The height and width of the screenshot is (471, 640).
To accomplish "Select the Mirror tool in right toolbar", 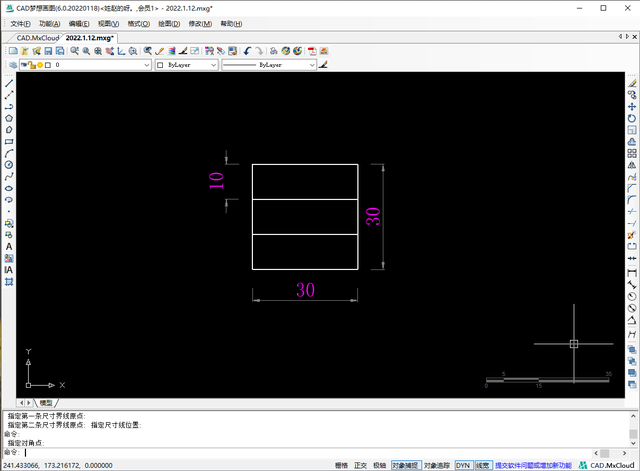I will pos(632,165).
